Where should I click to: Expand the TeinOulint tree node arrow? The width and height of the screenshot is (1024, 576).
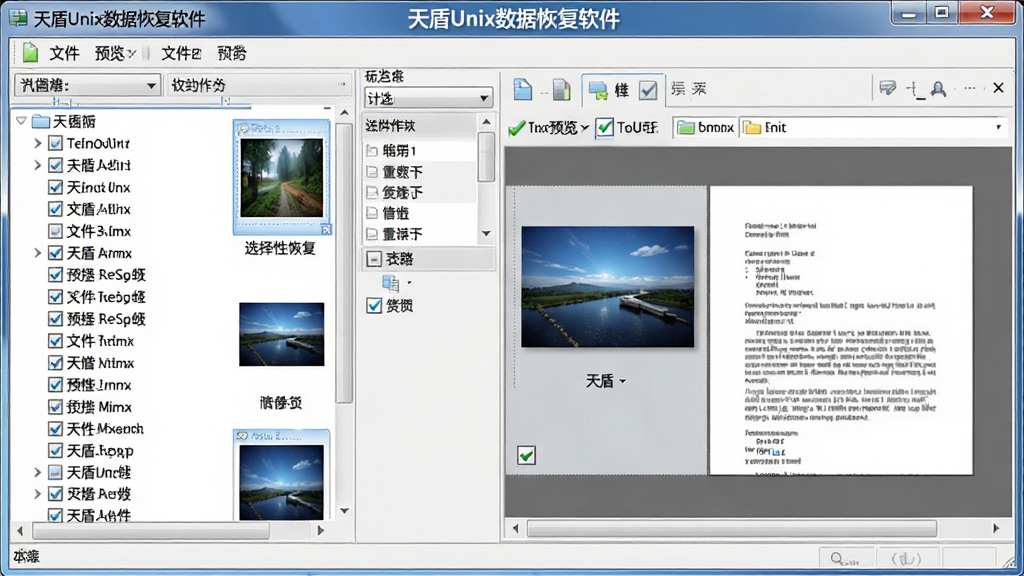[x=37, y=144]
